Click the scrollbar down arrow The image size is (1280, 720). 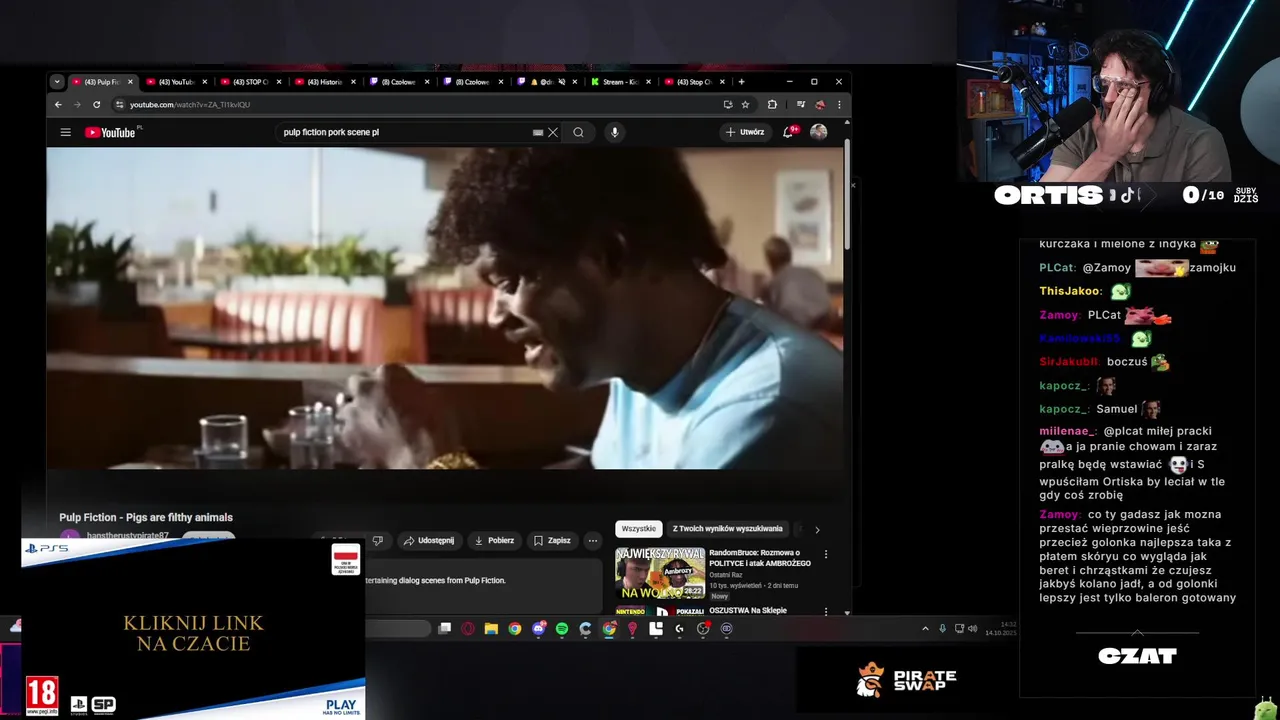pyautogui.click(x=847, y=612)
